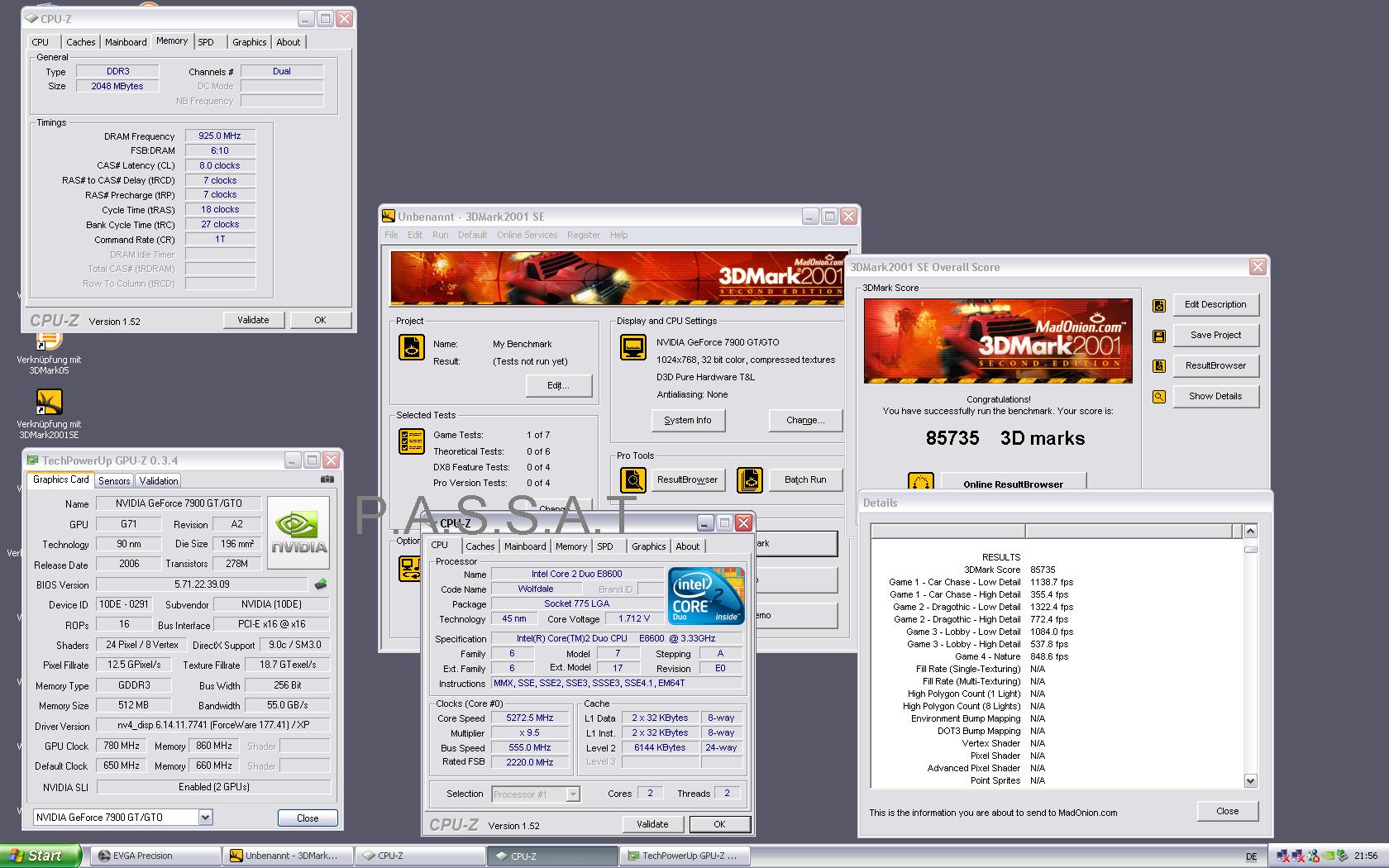
Task: Click the Edit Description icon in score window
Action: point(1159,305)
